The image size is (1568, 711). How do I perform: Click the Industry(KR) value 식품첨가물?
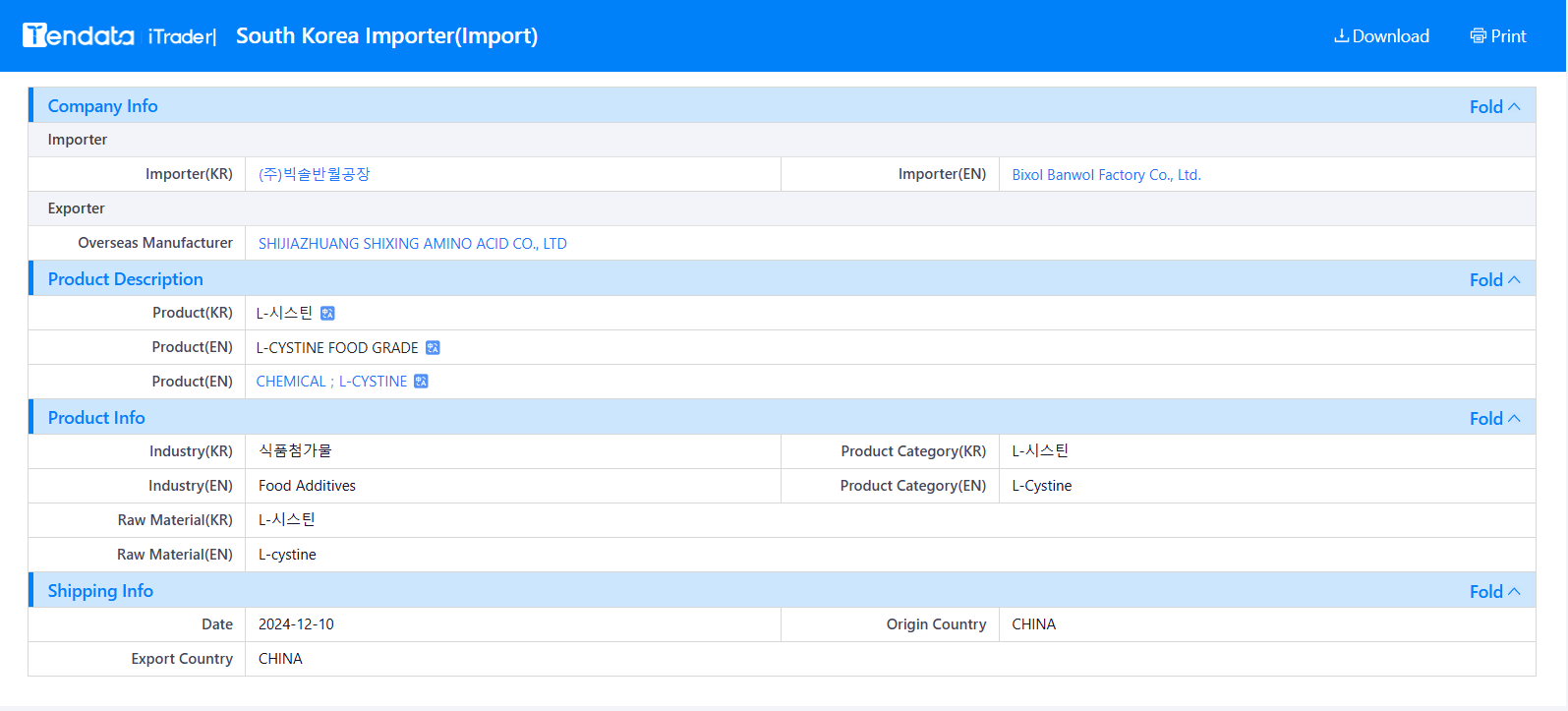pyautogui.click(x=295, y=450)
